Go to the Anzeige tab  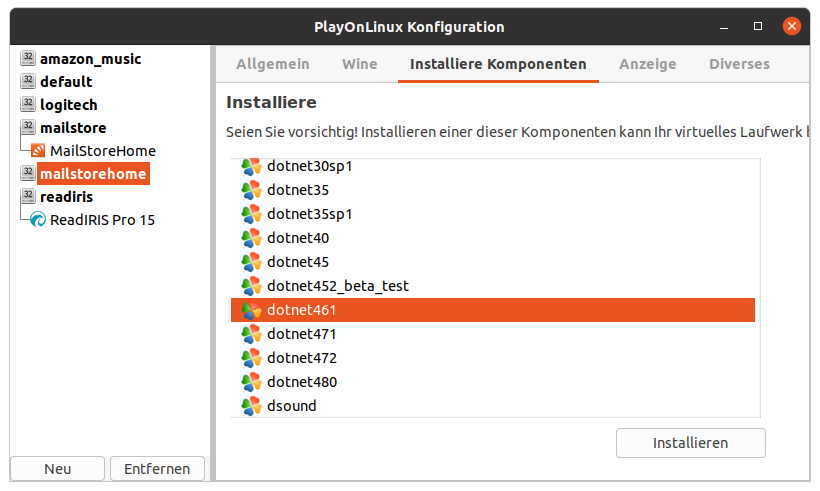coord(648,64)
